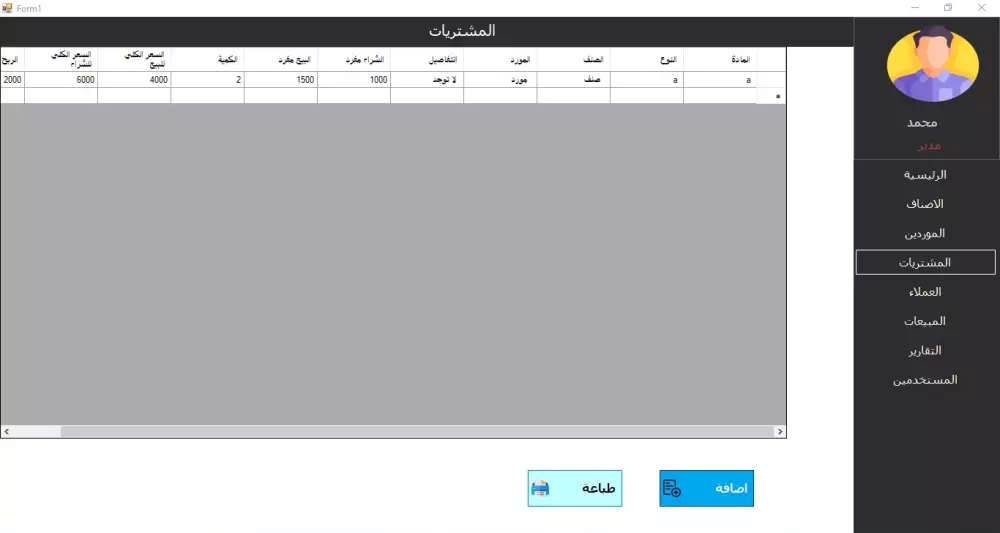This screenshot has height=533, width=1000.
Task: Close the Form1 window
Action: tap(982, 8)
